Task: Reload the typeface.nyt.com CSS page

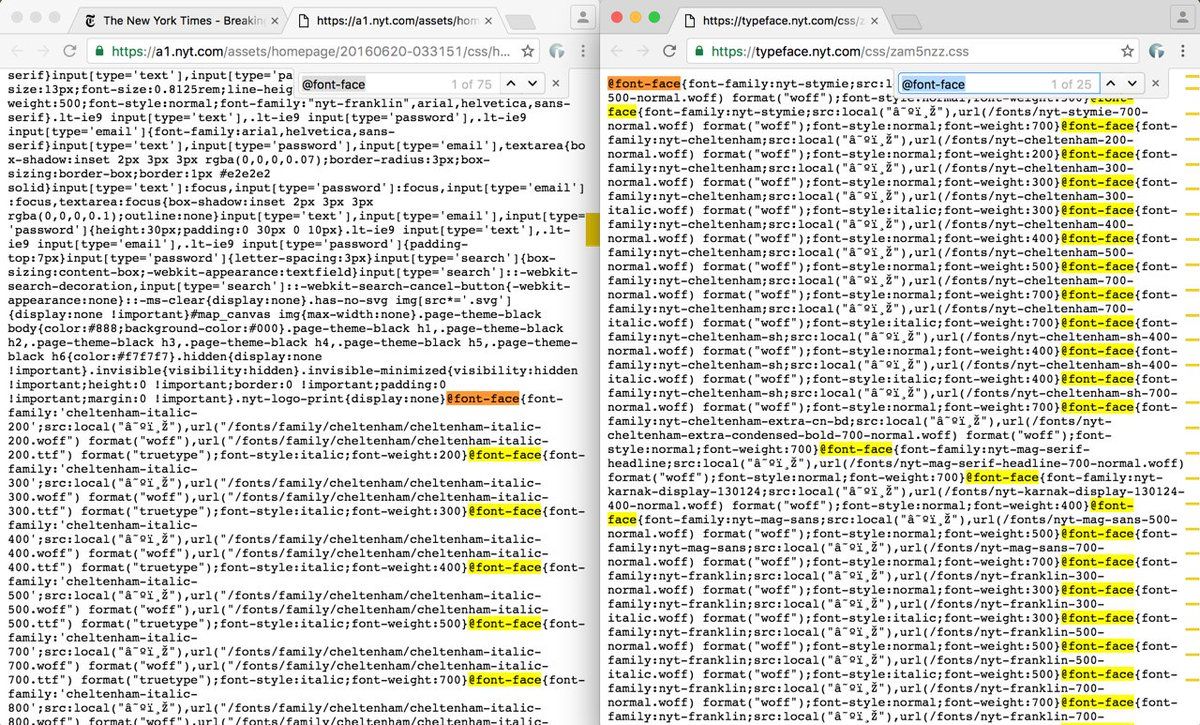Action: 670,51
